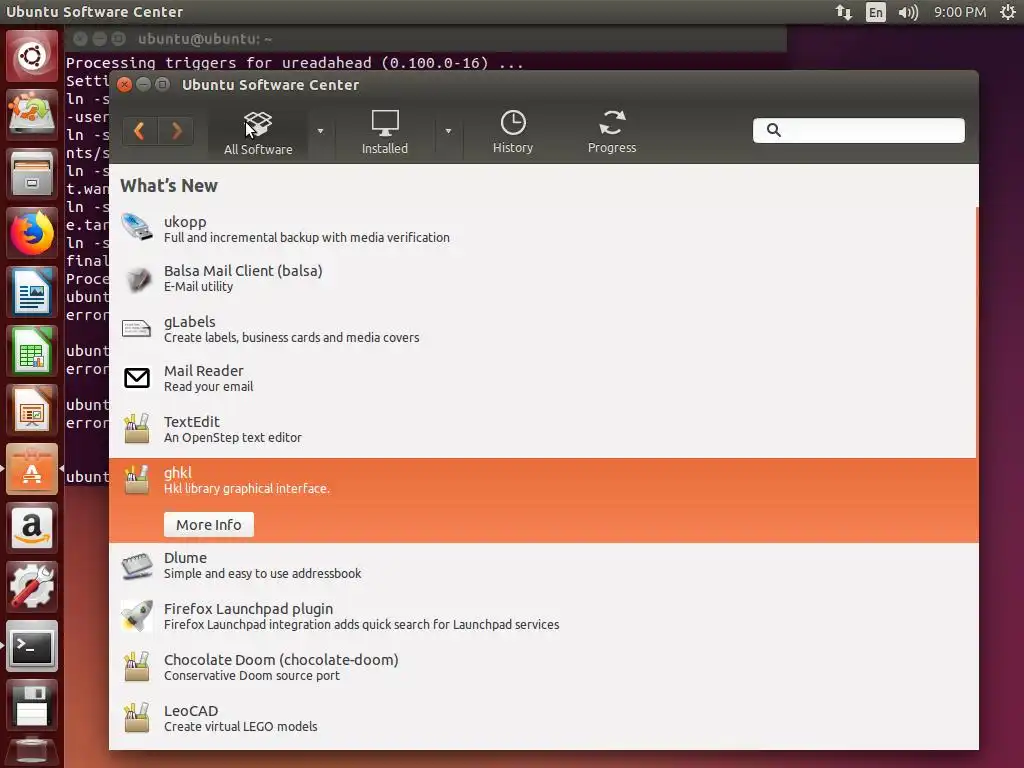Screen dimensions: 1024x768
Task: Open the Progress view
Action: pyautogui.click(x=612, y=133)
